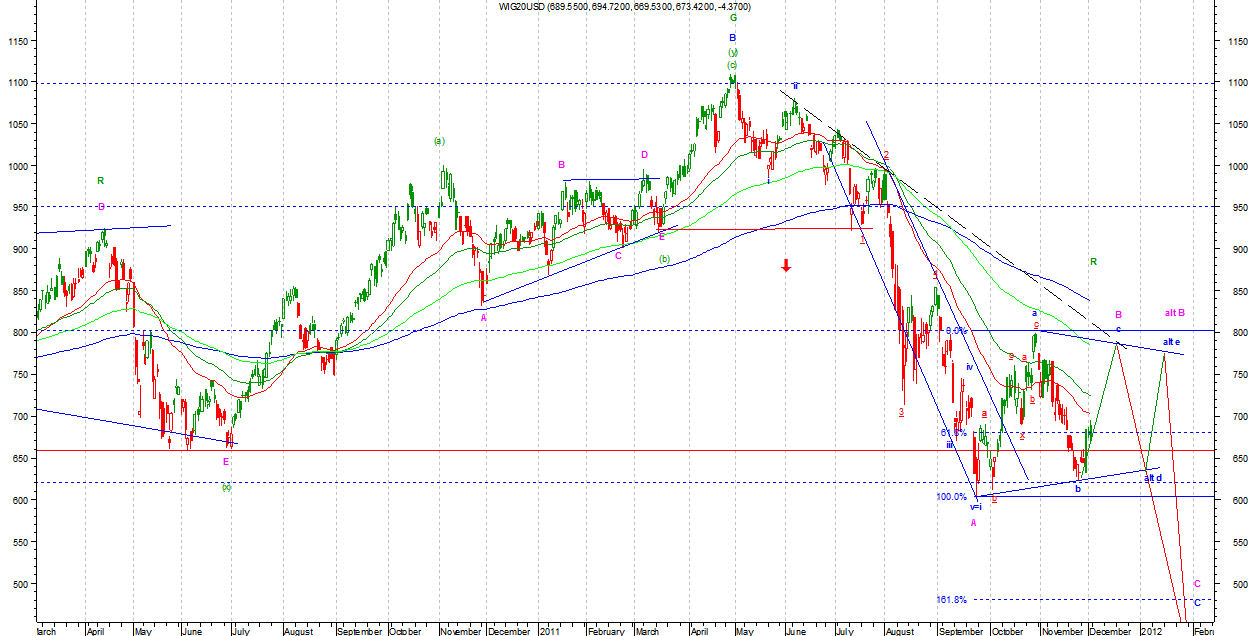The image size is (1250, 636).
Task: Select the green 'G' label at chart top
Action: (733, 18)
